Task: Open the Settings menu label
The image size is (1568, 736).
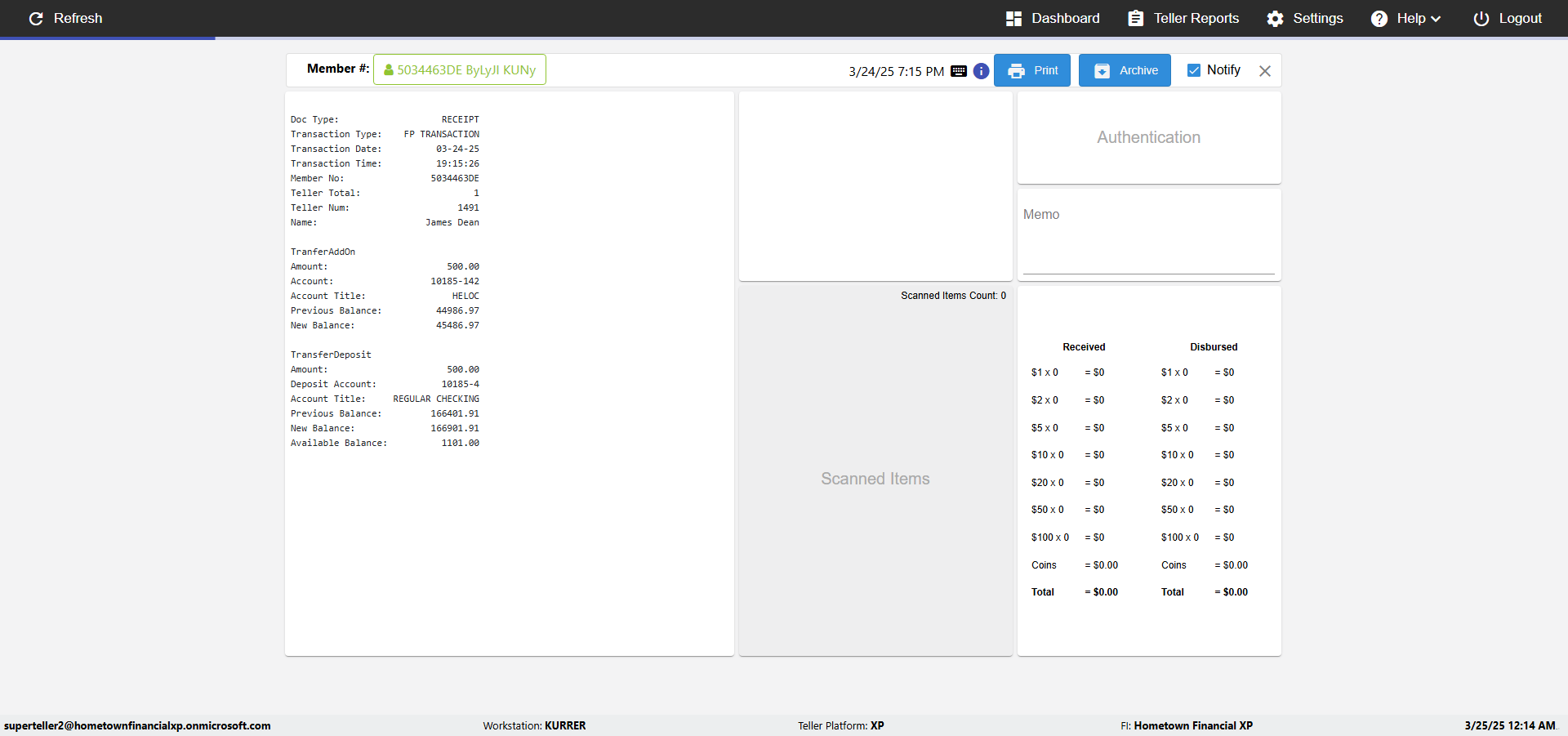Action: click(1317, 18)
